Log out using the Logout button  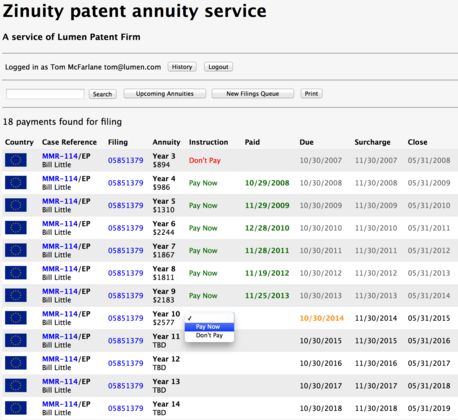click(x=218, y=67)
